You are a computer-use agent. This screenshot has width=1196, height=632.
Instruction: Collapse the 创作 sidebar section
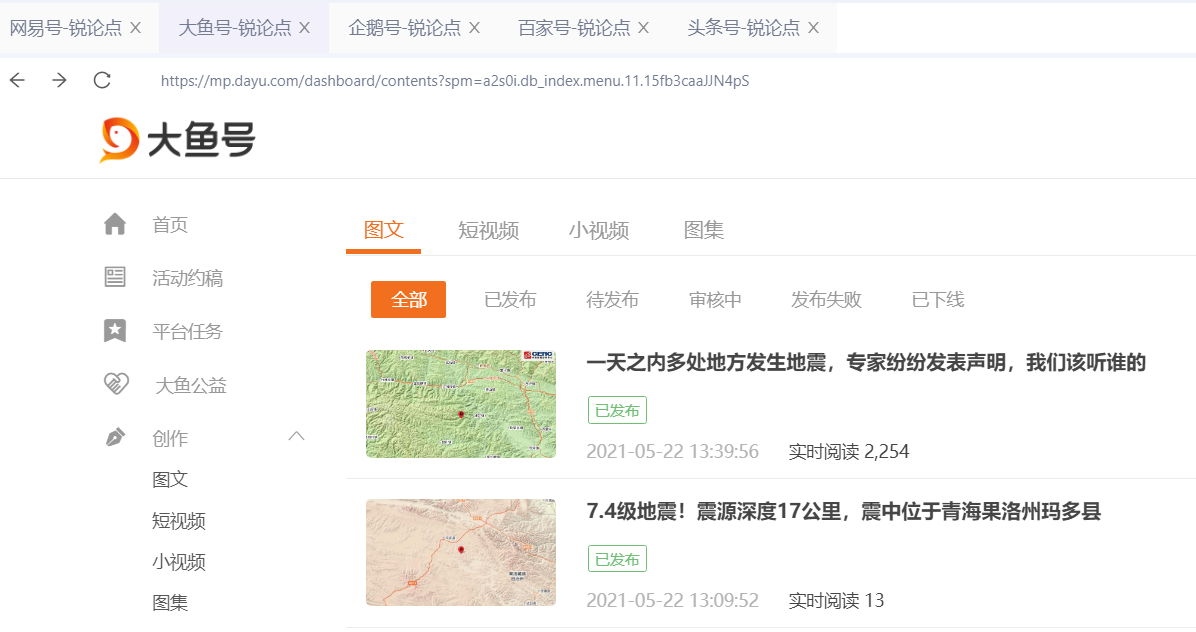[296, 436]
